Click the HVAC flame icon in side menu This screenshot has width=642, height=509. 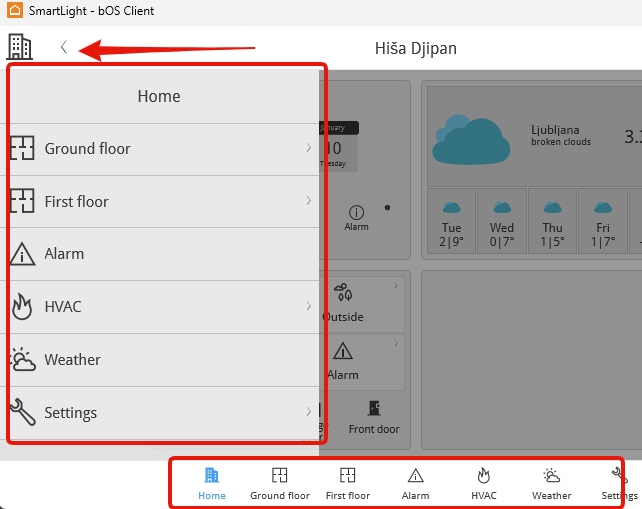(22, 306)
